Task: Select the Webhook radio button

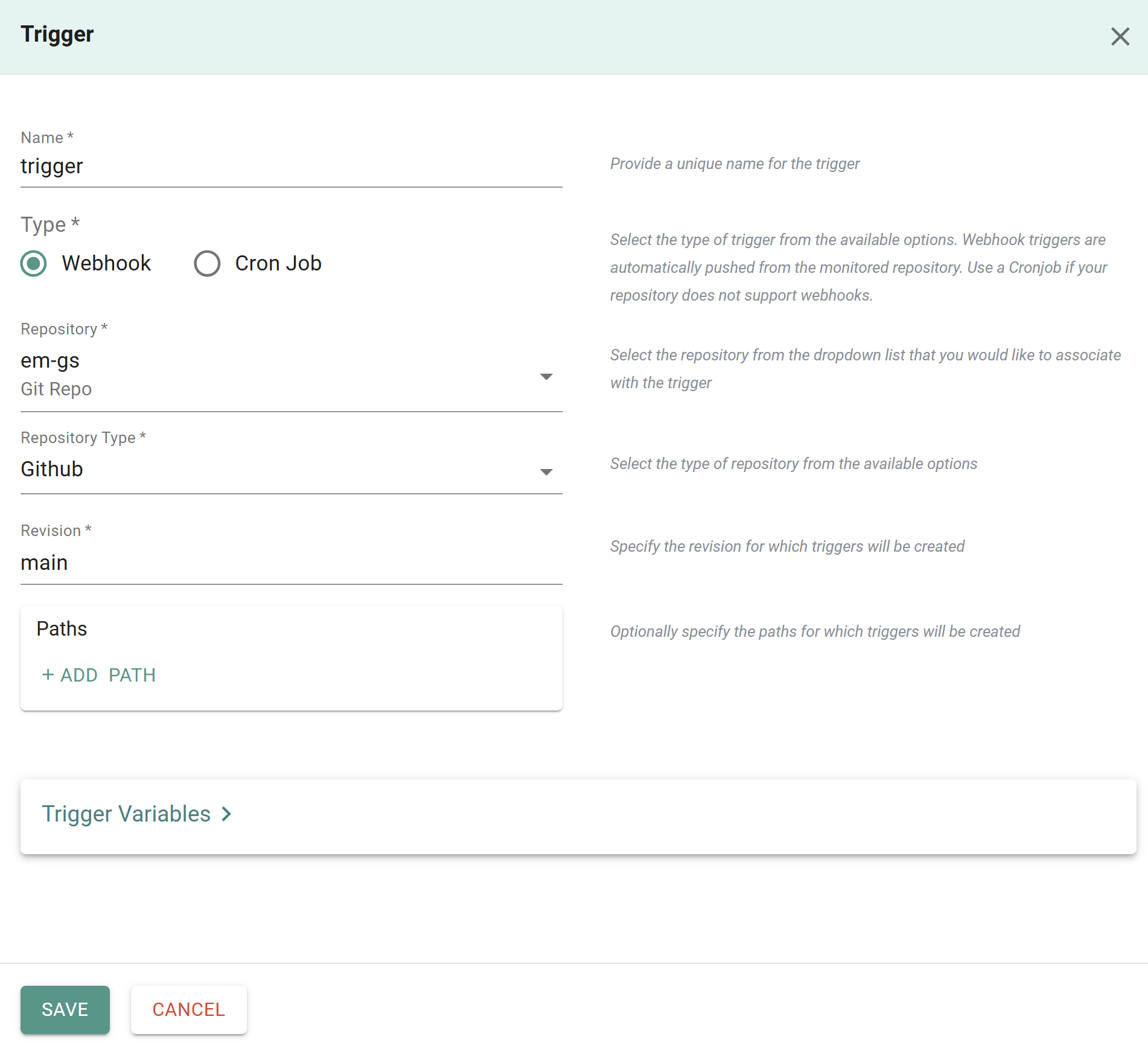Action: (34, 264)
